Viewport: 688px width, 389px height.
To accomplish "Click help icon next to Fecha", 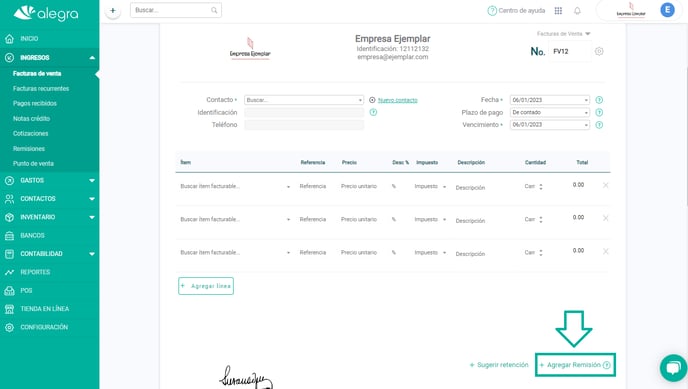I will [599, 100].
